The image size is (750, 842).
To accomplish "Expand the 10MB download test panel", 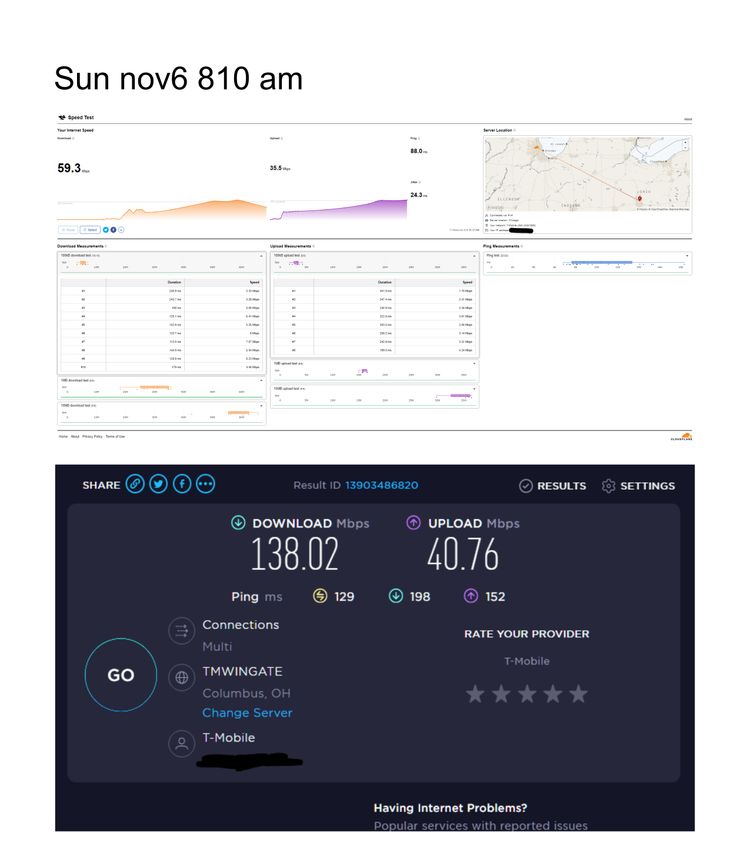I will click(x=261, y=405).
